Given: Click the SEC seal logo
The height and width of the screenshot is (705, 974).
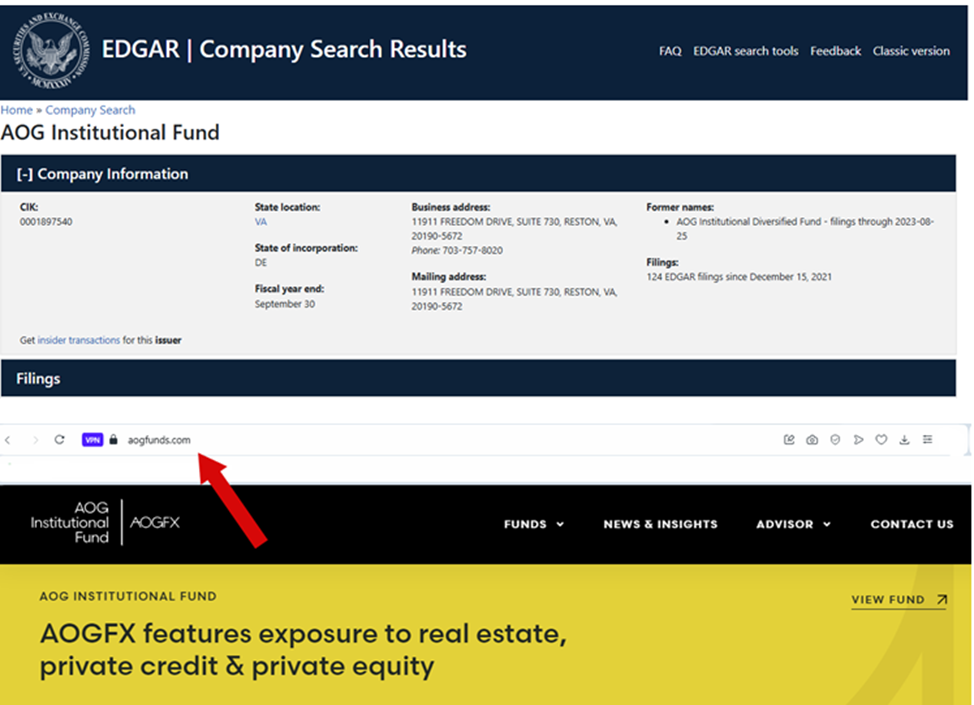Looking at the screenshot, I should 52,51.
